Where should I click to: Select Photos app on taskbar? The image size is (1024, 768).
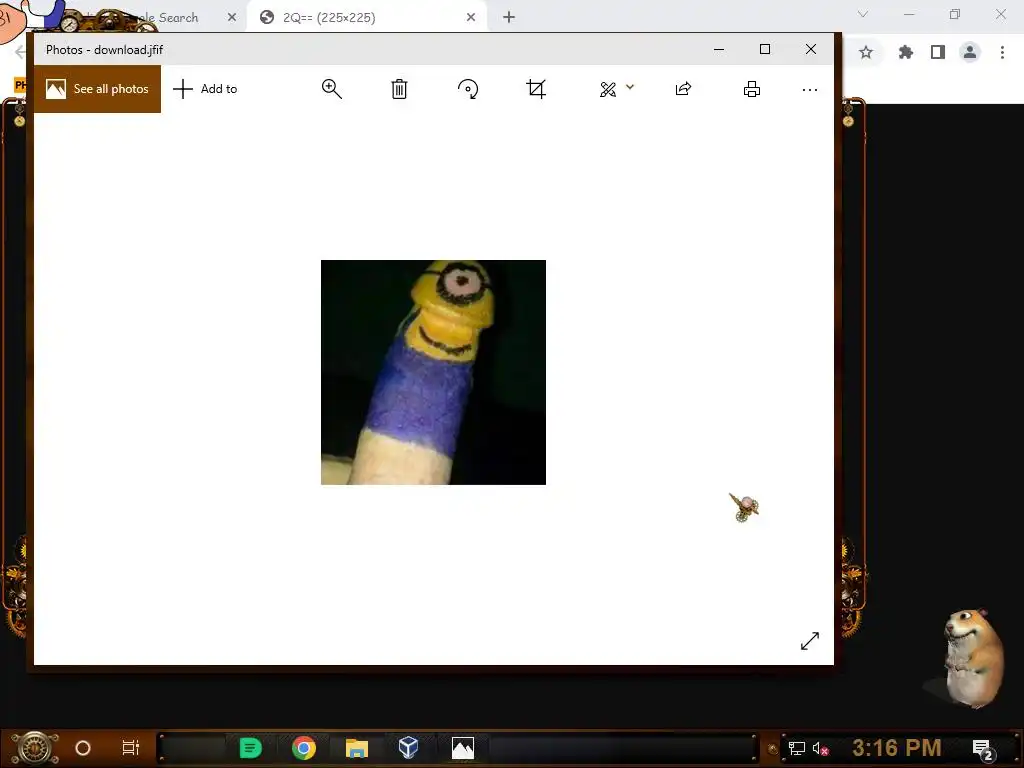[462, 748]
